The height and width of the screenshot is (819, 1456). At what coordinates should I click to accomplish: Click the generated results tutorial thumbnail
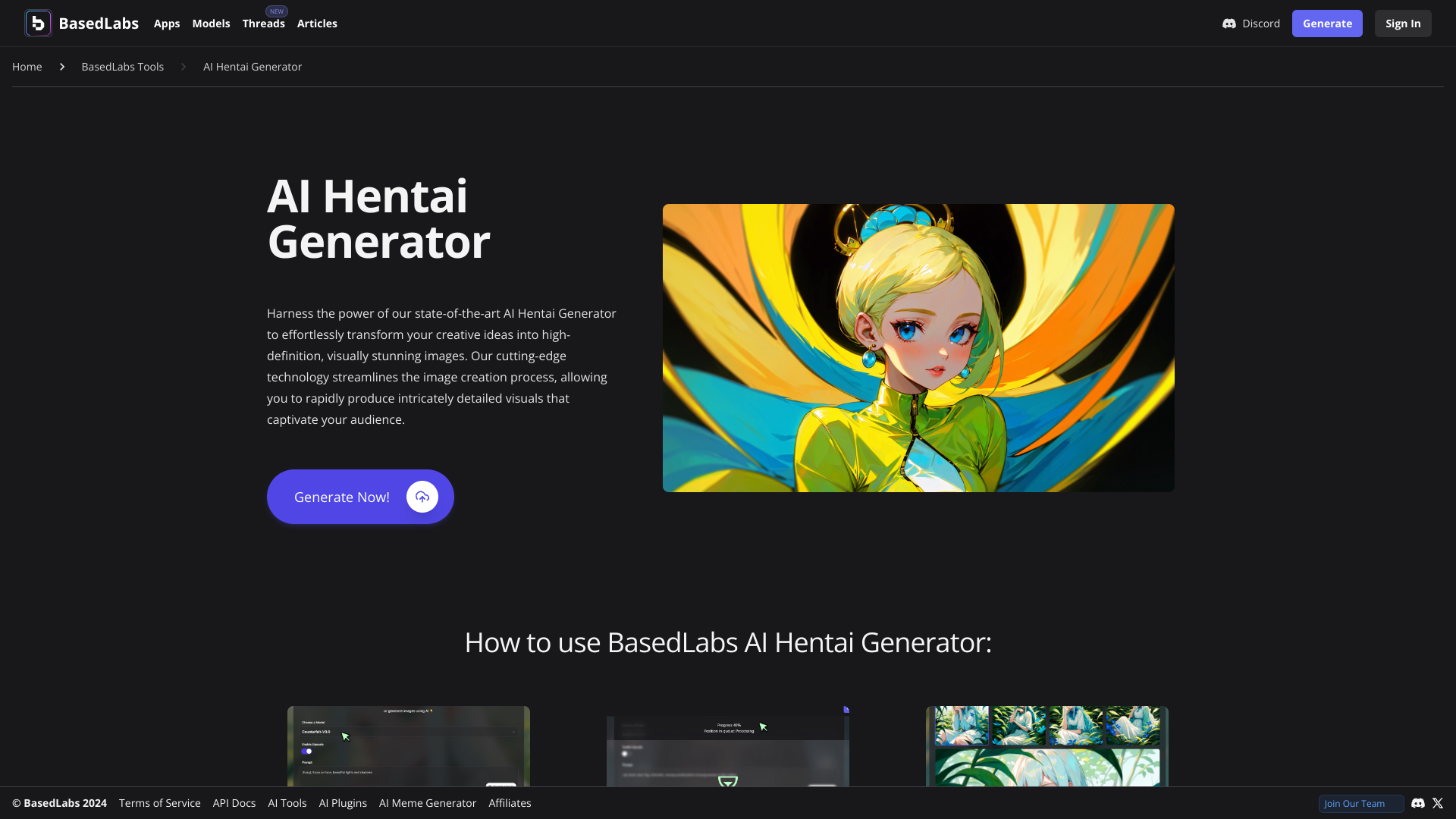point(1047,746)
